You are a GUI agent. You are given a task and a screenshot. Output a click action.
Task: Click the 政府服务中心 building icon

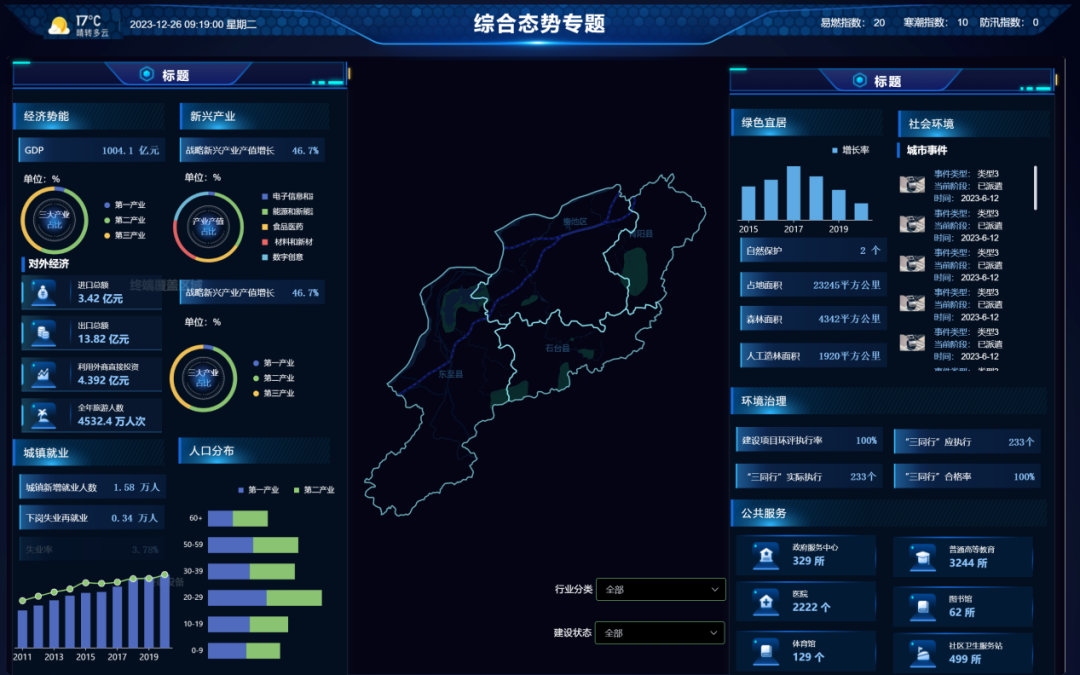[x=765, y=555]
